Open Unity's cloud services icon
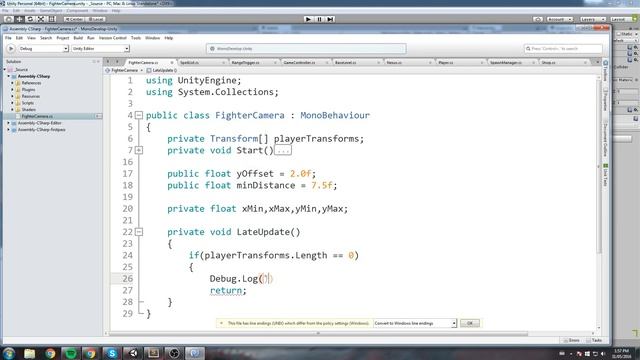Image resolution: width=640 pixels, height=360 pixels. coord(538,19)
